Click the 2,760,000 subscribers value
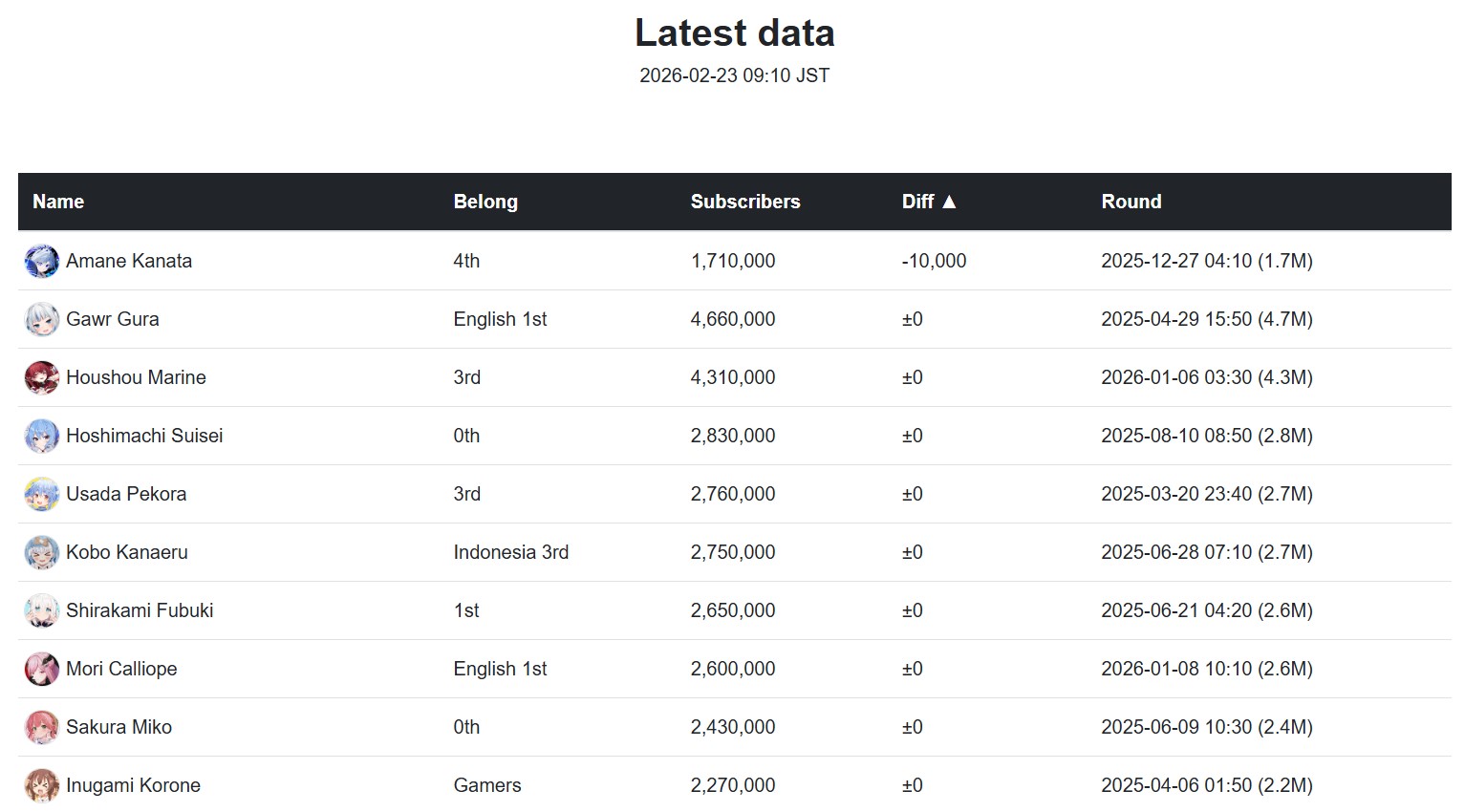The width and height of the screenshot is (1465, 812). [733, 494]
